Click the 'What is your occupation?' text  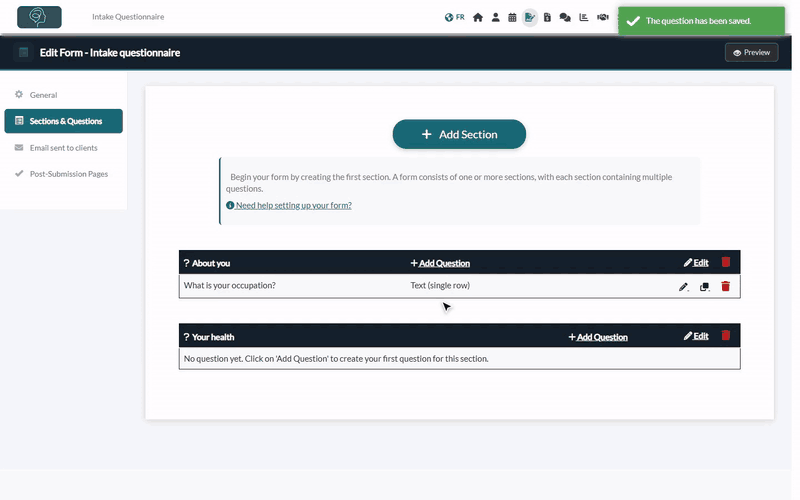230,286
